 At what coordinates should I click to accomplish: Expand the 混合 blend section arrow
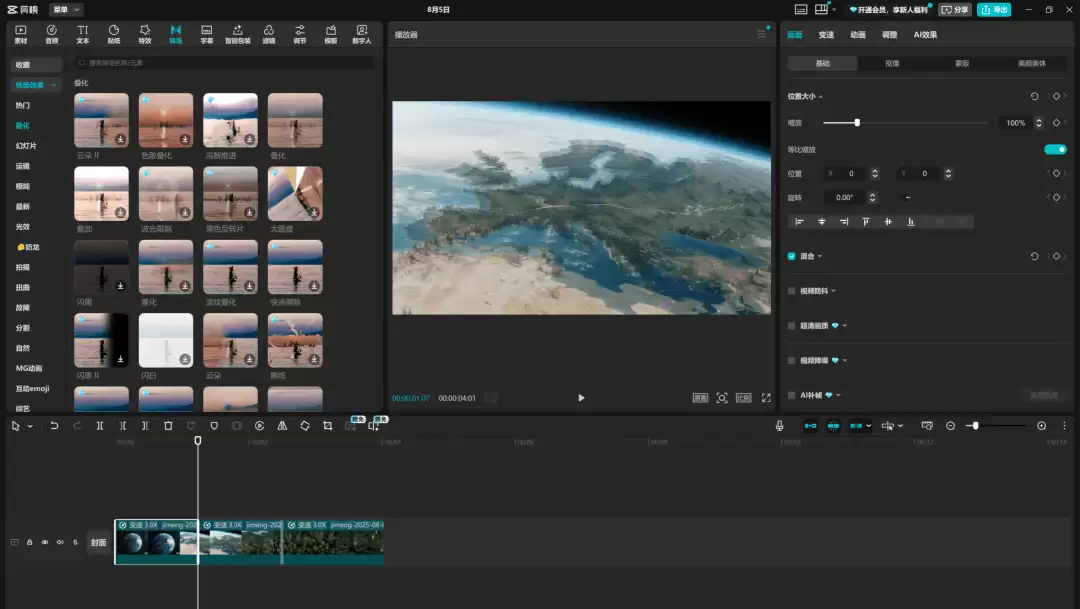pos(820,256)
